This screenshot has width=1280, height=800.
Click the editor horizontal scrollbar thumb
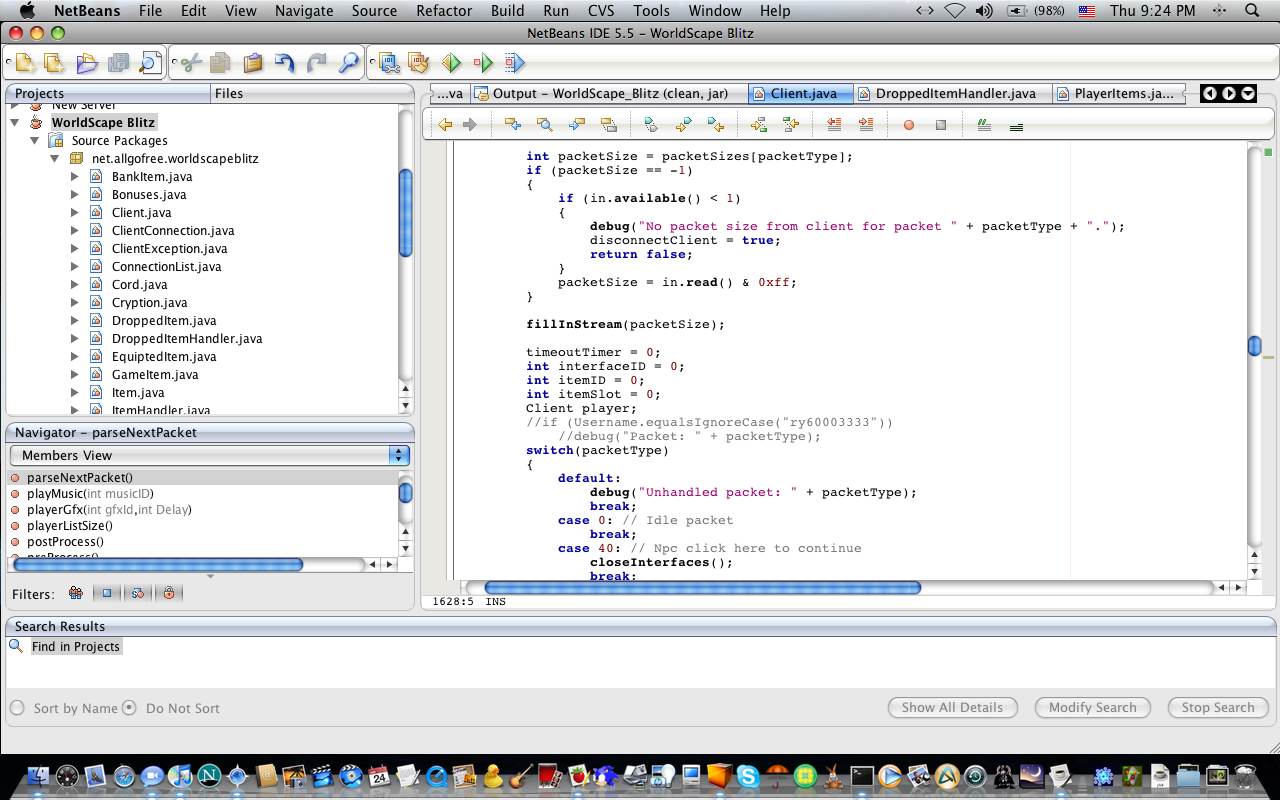(x=702, y=588)
